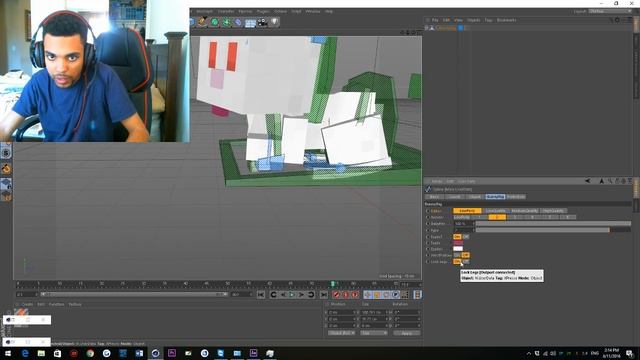Viewport: 640px width, 360px height.
Task: Open the green array modeling icon
Action: (x=226, y=22)
